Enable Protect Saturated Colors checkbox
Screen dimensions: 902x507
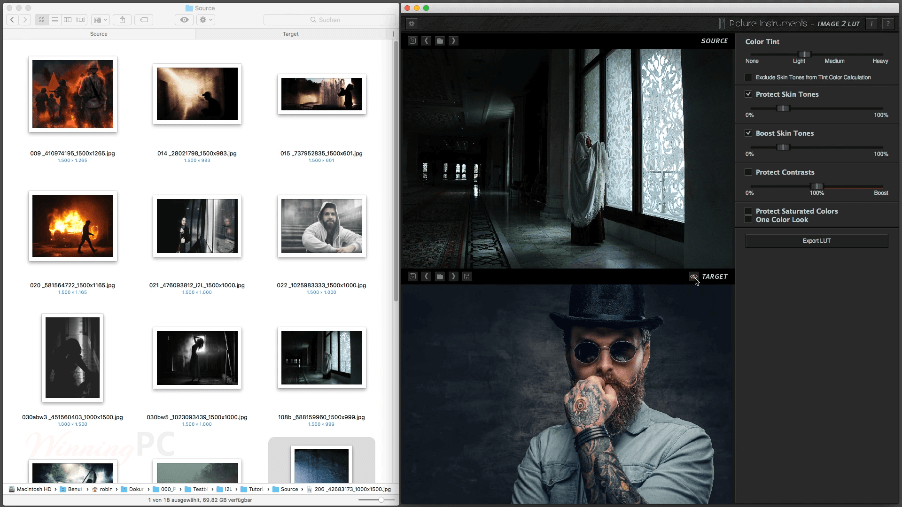click(x=748, y=211)
